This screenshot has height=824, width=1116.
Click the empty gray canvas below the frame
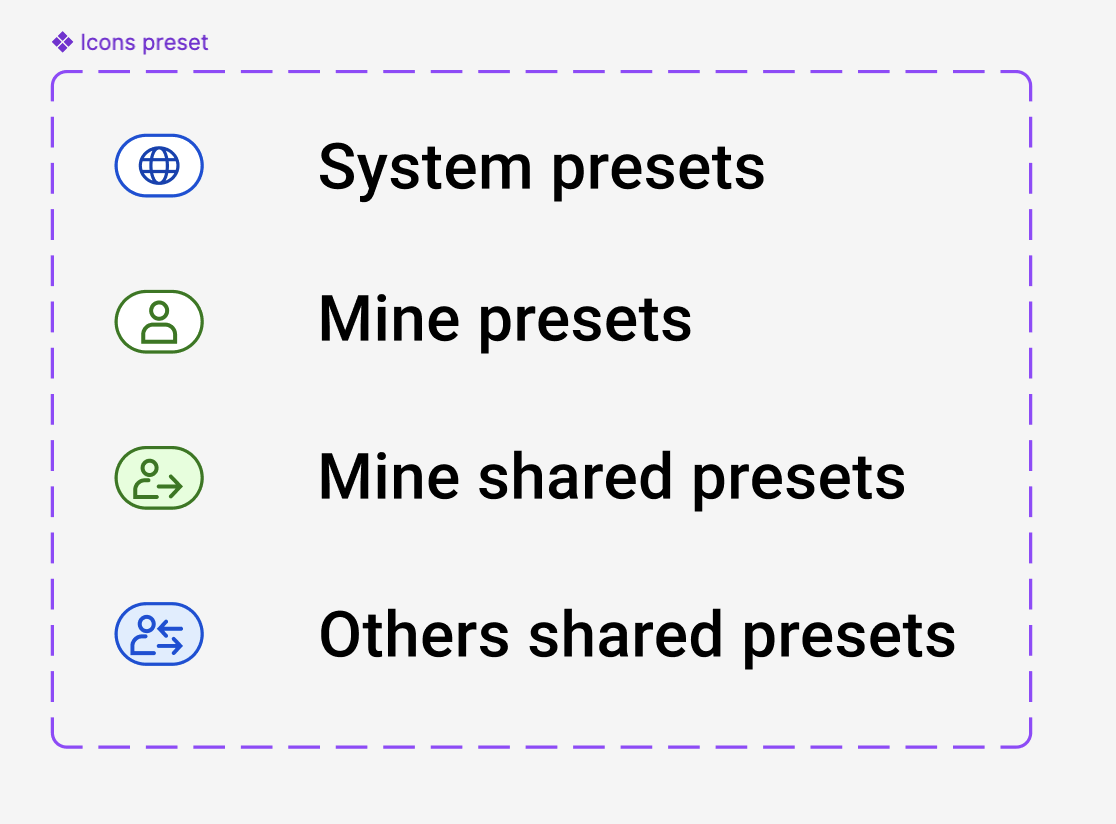click(x=541, y=786)
